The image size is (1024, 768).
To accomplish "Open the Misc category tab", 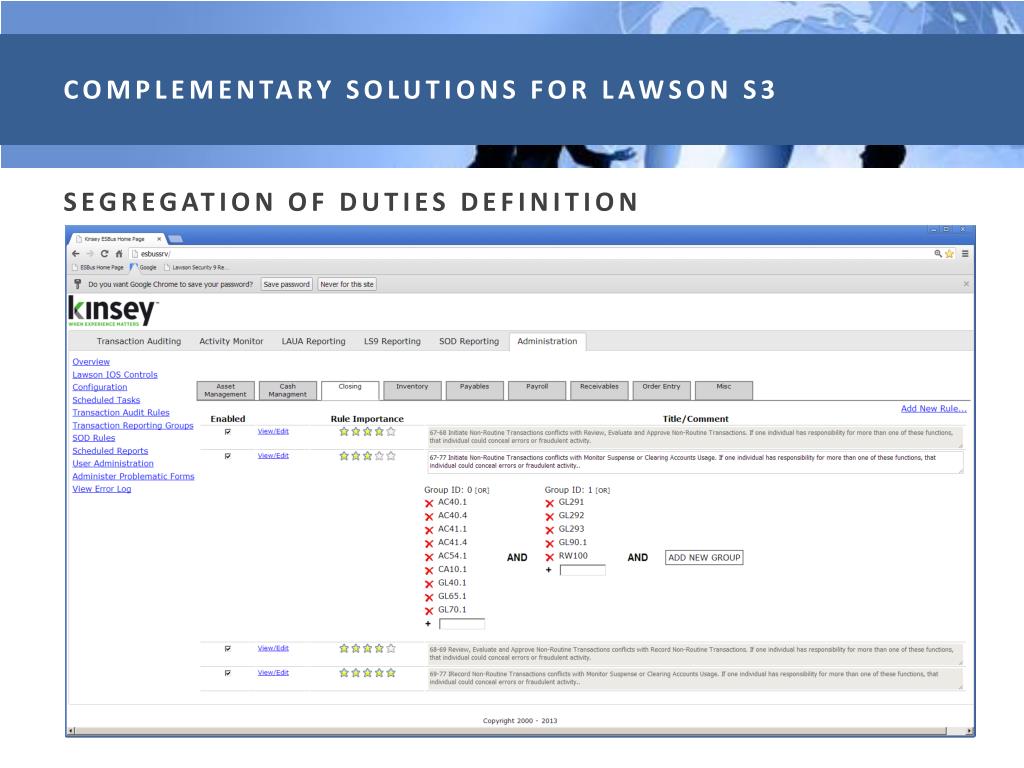I will (724, 390).
